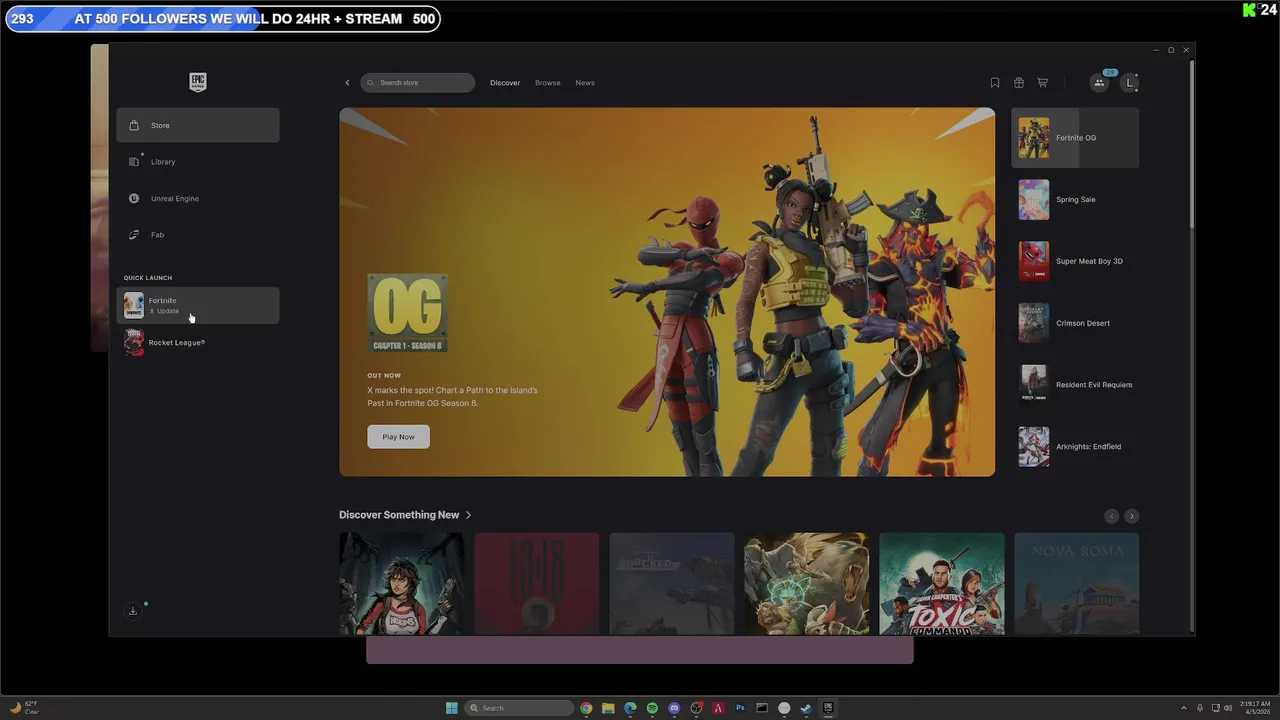Screen dimensions: 1280x720
Task: Select Super Meat Boy 3D in featured list
Action: (1075, 261)
